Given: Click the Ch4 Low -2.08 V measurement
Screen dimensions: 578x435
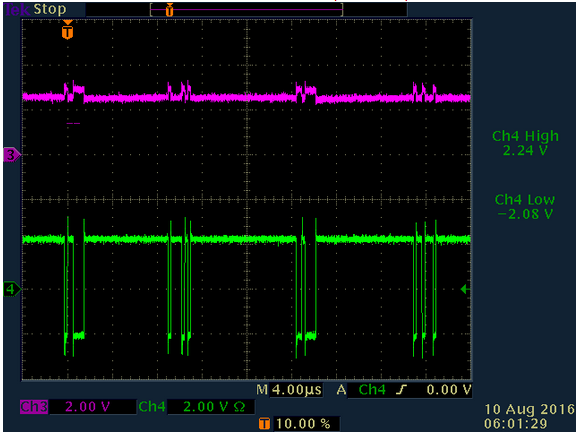Looking at the screenshot, I should point(525,206).
